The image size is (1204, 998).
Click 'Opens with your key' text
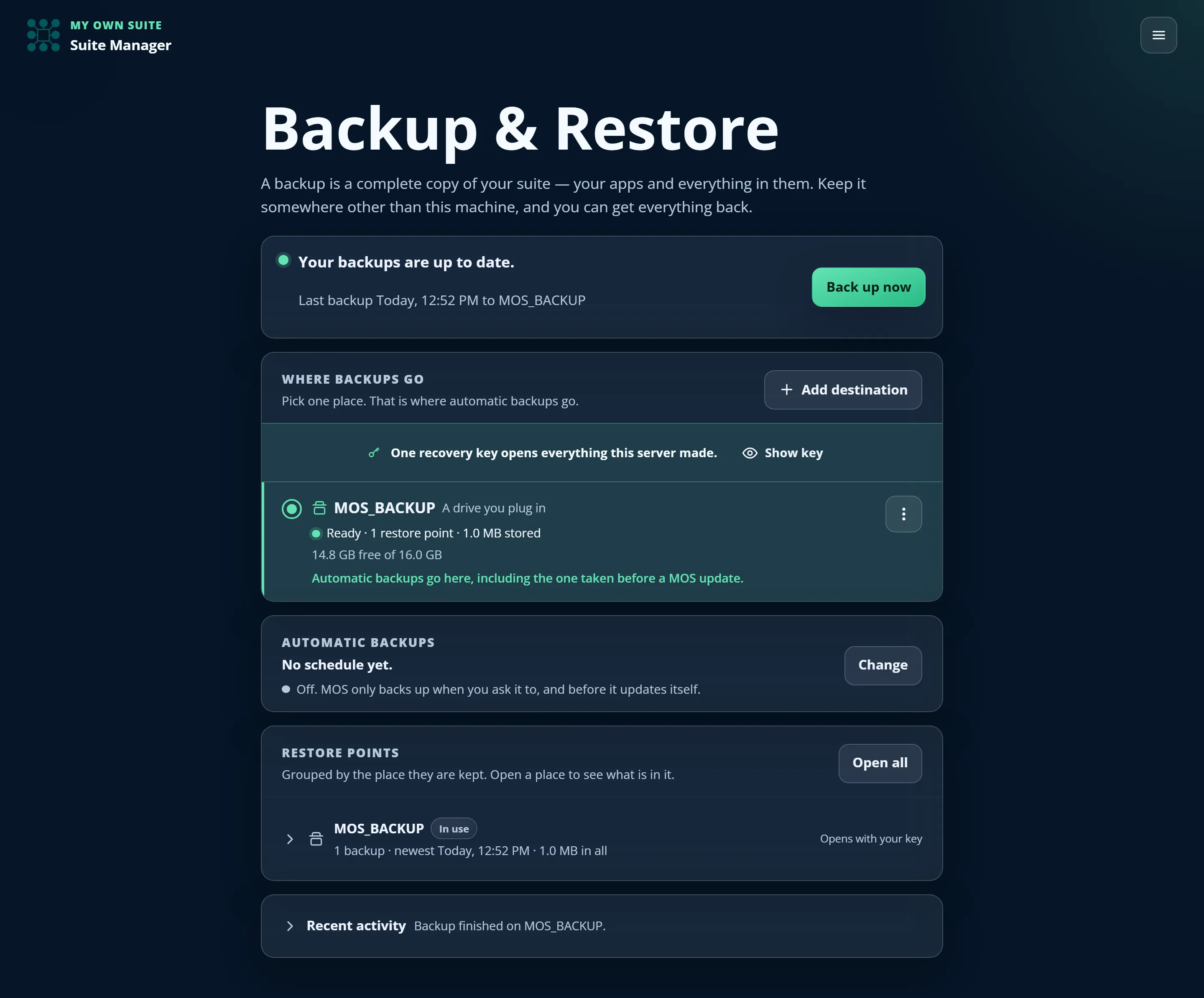(x=871, y=839)
